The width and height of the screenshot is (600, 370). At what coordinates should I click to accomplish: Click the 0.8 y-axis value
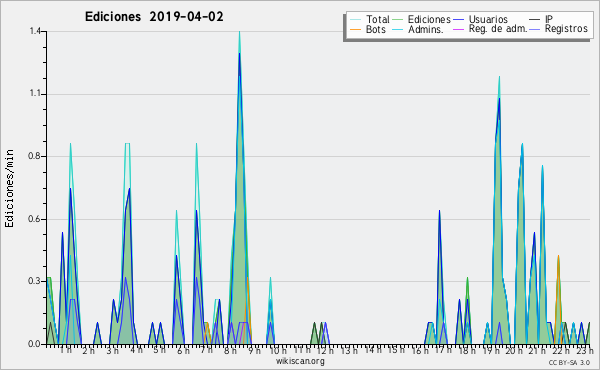pos(35,156)
